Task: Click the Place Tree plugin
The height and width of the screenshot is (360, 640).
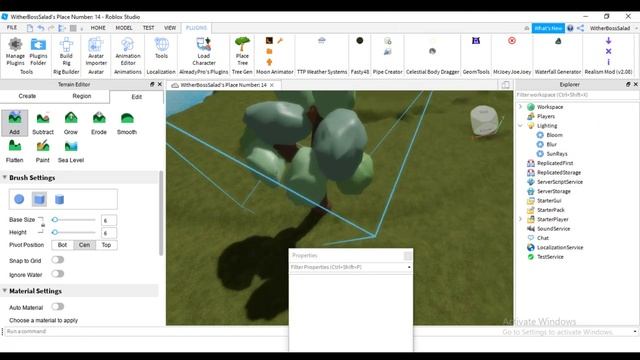Action: [242, 51]
